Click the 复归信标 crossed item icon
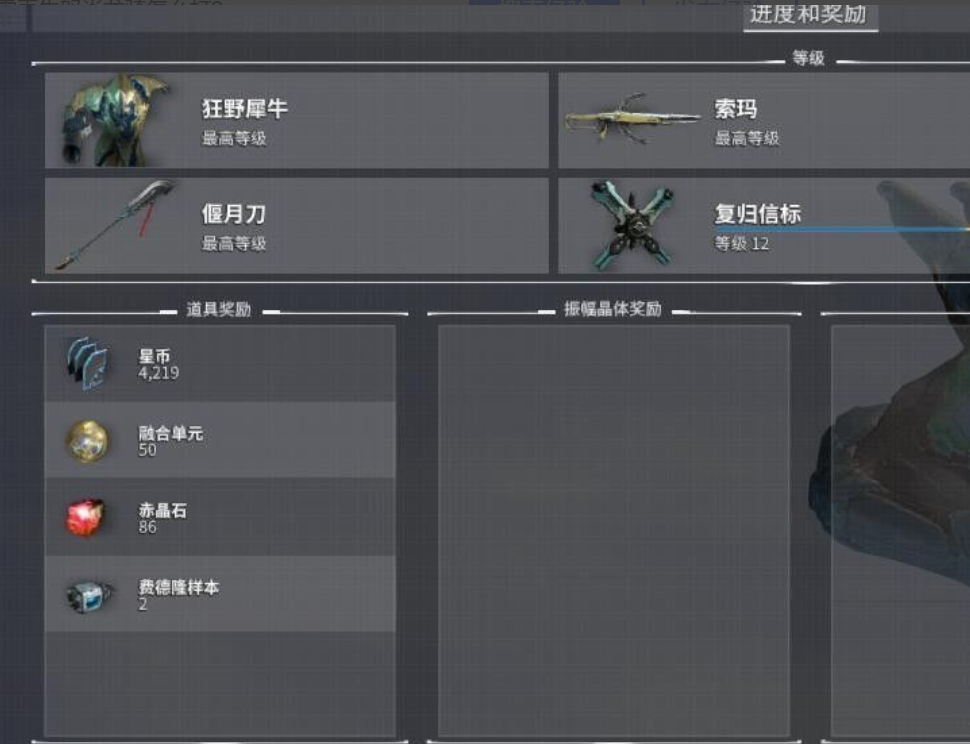The width and height of the screenshot is (970, 744). pos(632,224)
